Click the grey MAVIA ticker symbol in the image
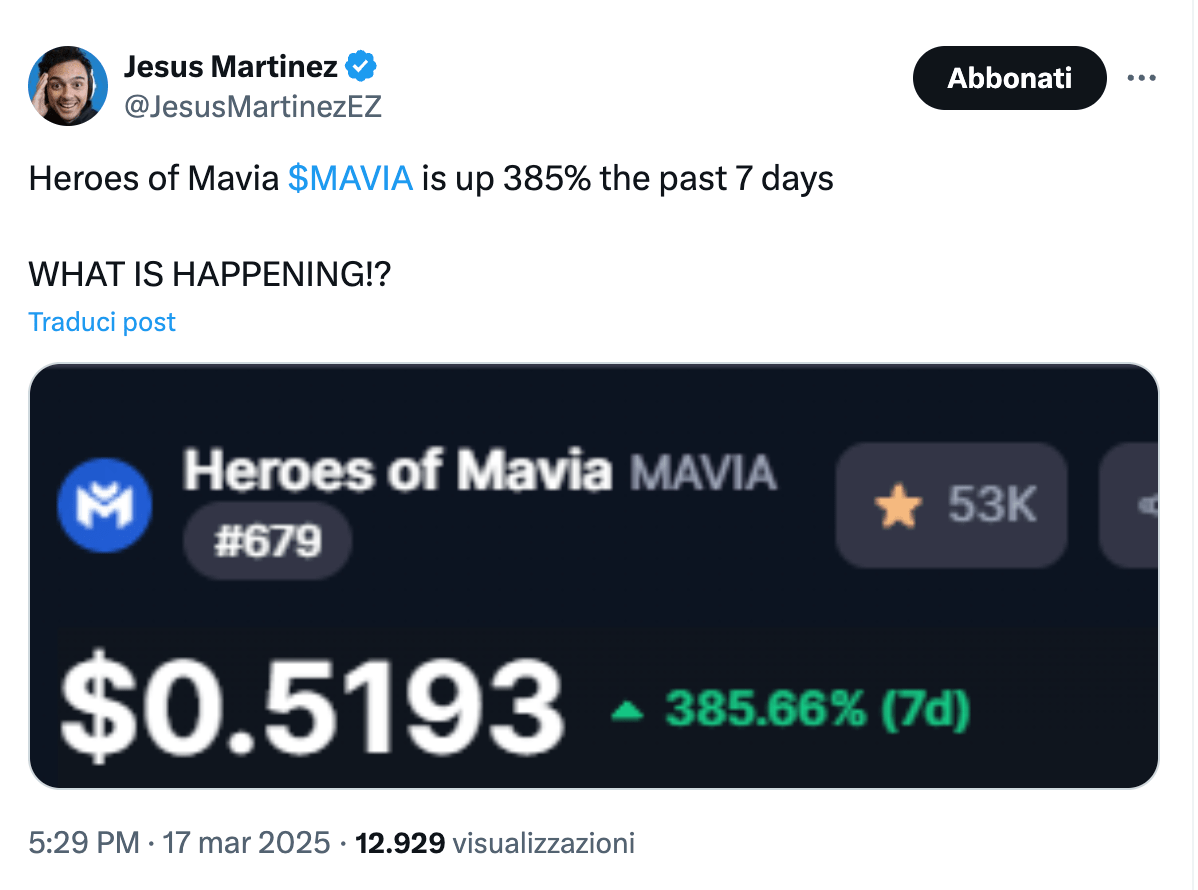The image size is (1198, 890). (703, 472)
